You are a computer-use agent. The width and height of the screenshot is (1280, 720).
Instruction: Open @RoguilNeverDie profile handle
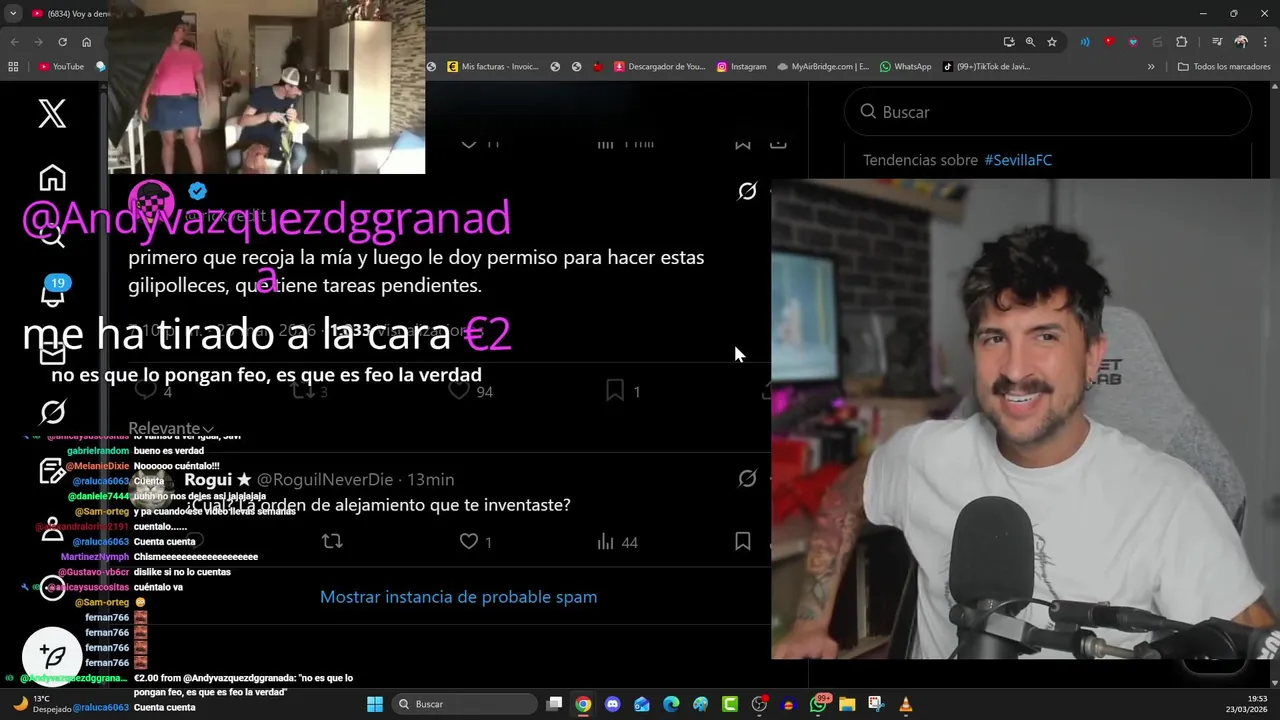[326, 479]
